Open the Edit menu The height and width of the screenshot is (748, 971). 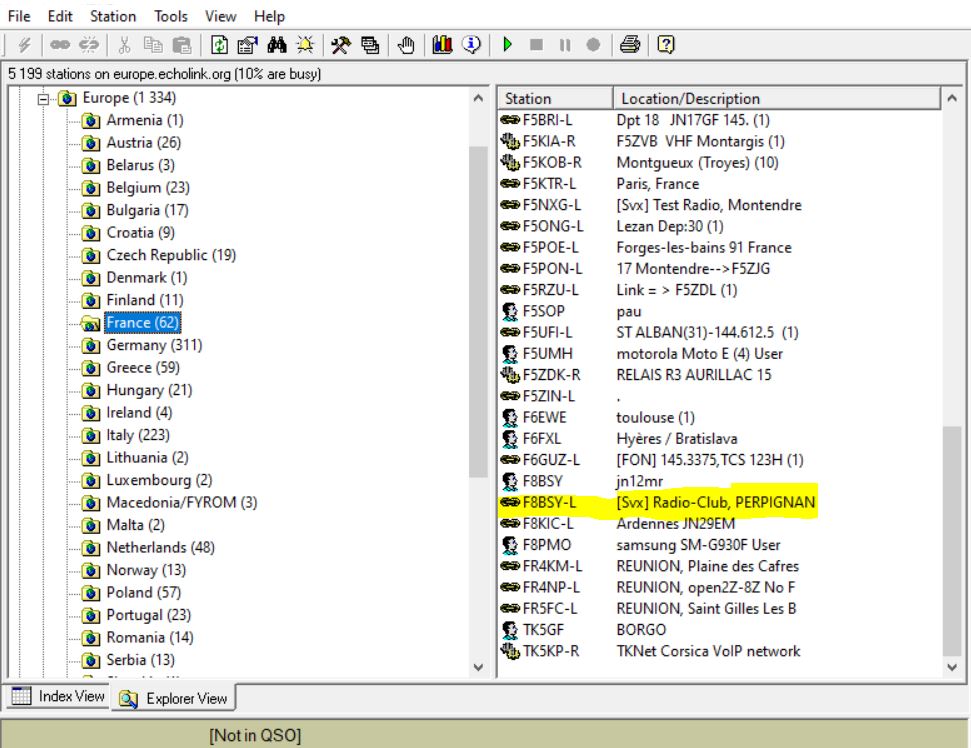pos(60,16)
